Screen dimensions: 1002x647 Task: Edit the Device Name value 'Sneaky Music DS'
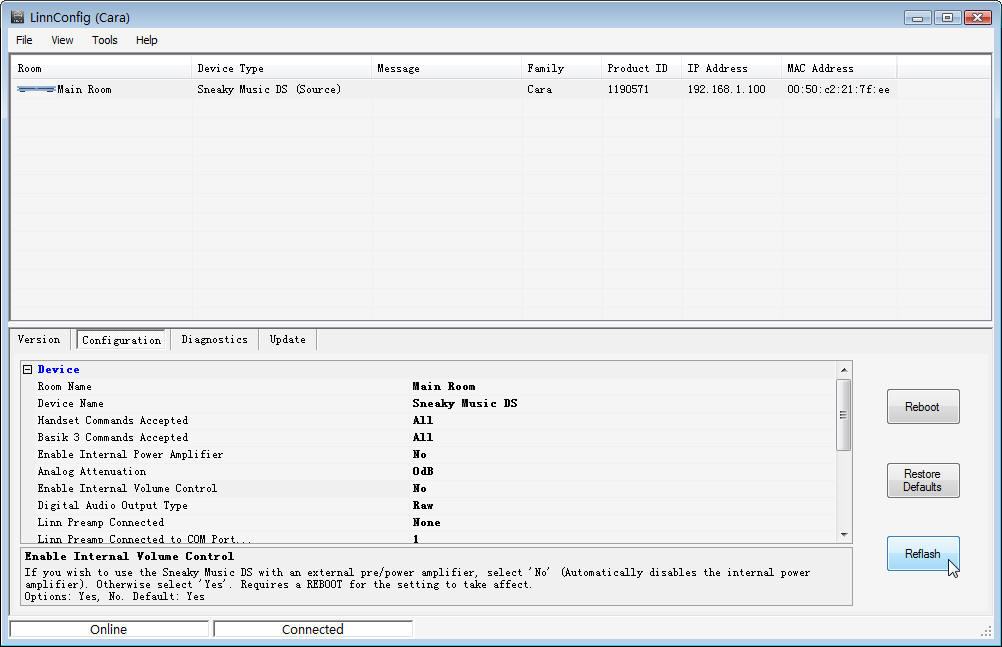coord(465,403)
